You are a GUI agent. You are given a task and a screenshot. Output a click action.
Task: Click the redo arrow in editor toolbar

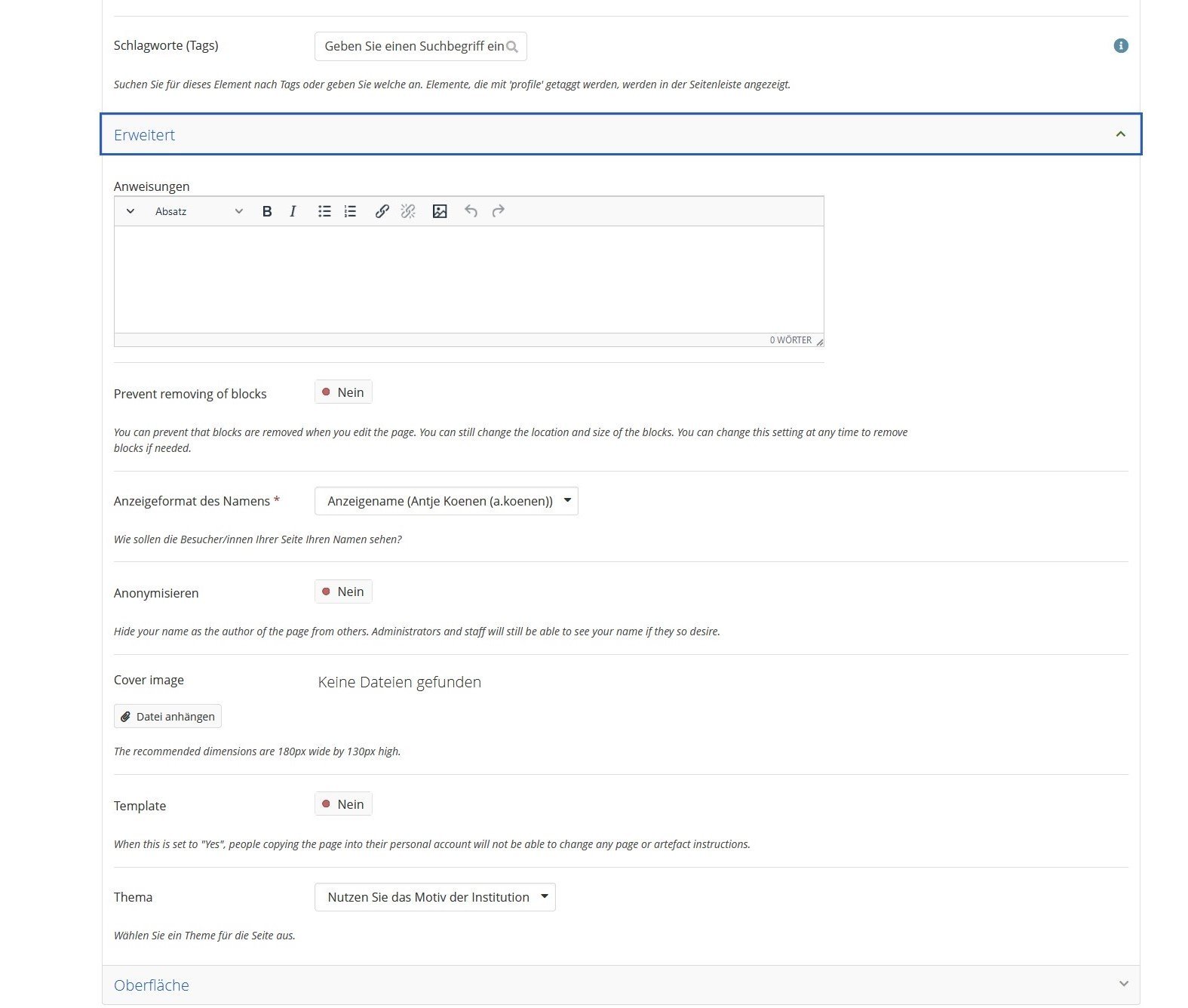pos(498,211)
